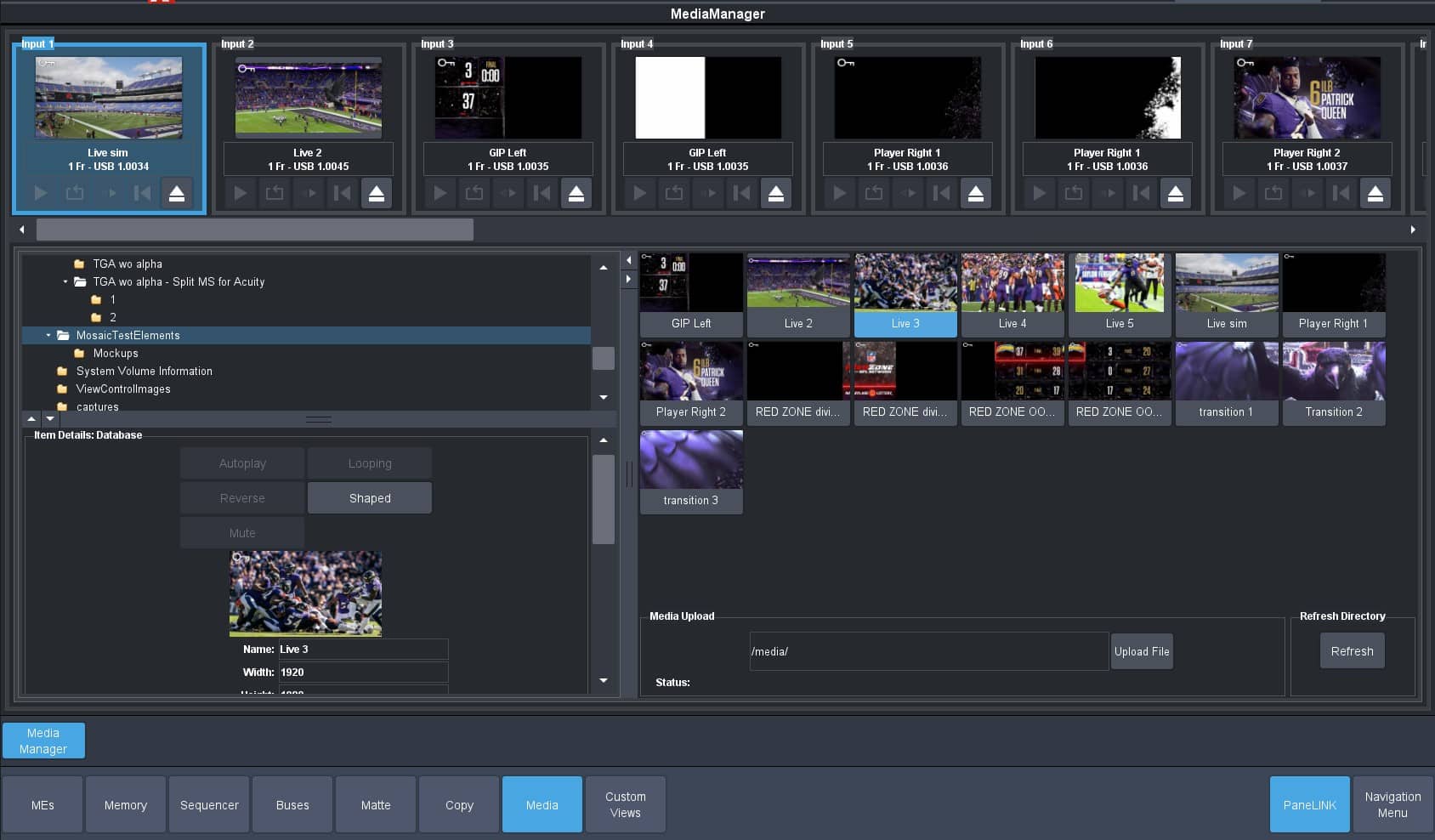Eject the media from Input 6

[1176, 193]
